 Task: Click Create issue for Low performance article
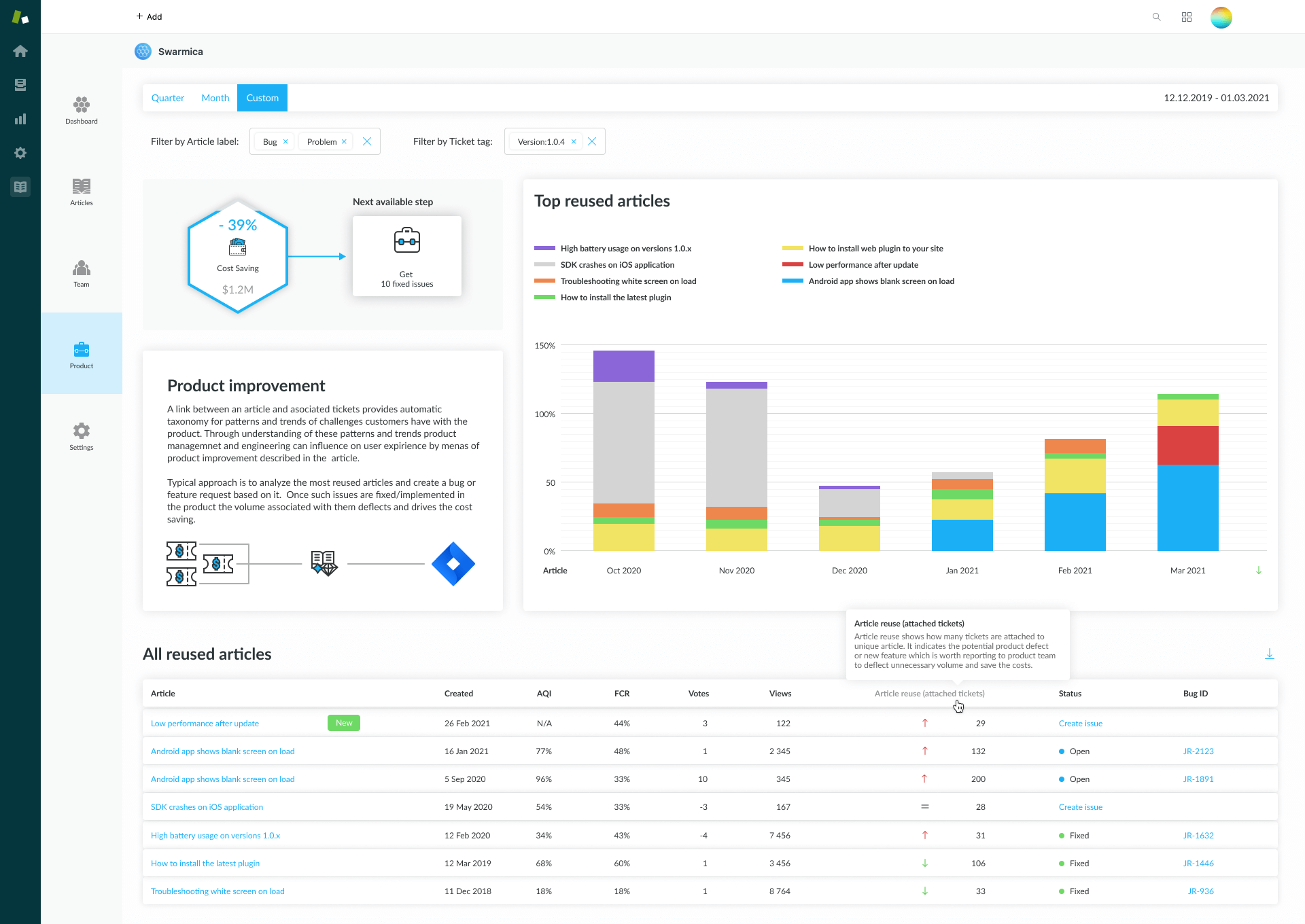pyautogui.click(x=1080, y=724)
